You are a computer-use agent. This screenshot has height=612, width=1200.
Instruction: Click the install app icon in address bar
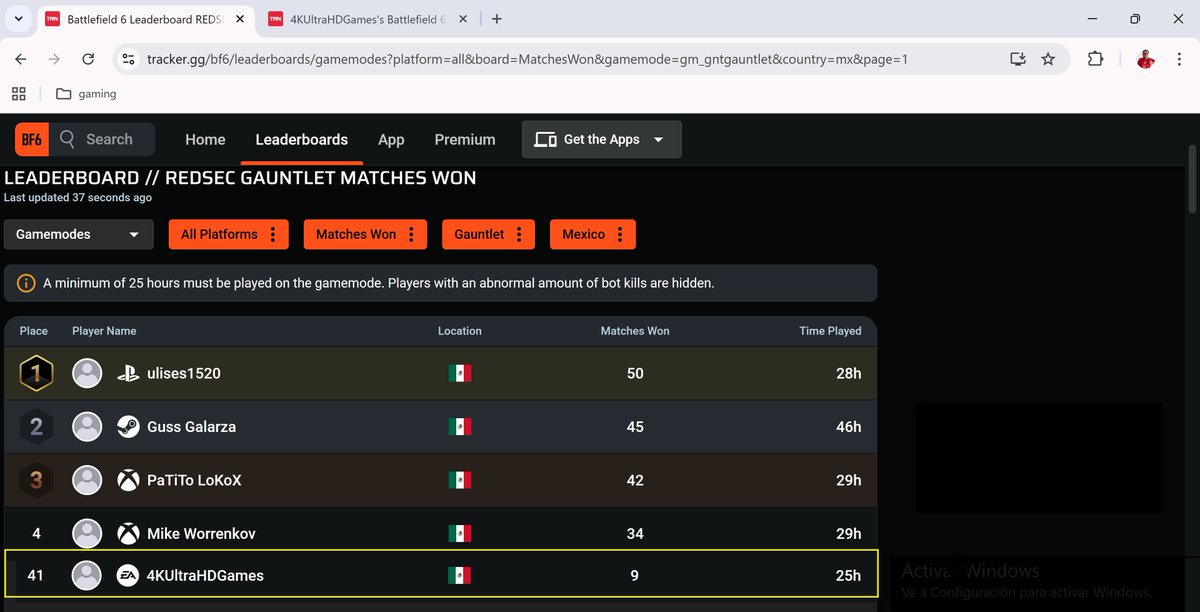[1018, 59]
